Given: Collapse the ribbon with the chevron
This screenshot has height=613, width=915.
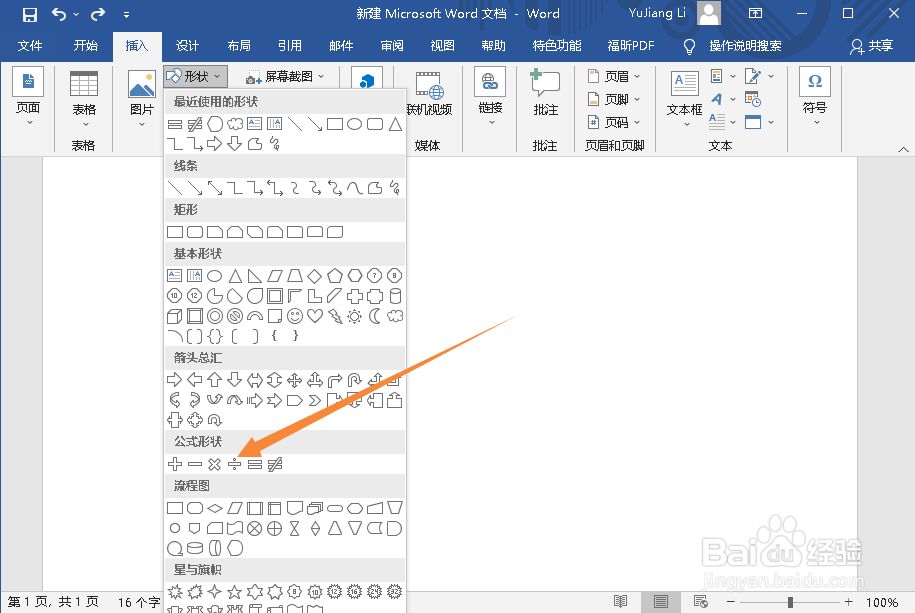Looking at the screenshot, I should coord(903,149).
